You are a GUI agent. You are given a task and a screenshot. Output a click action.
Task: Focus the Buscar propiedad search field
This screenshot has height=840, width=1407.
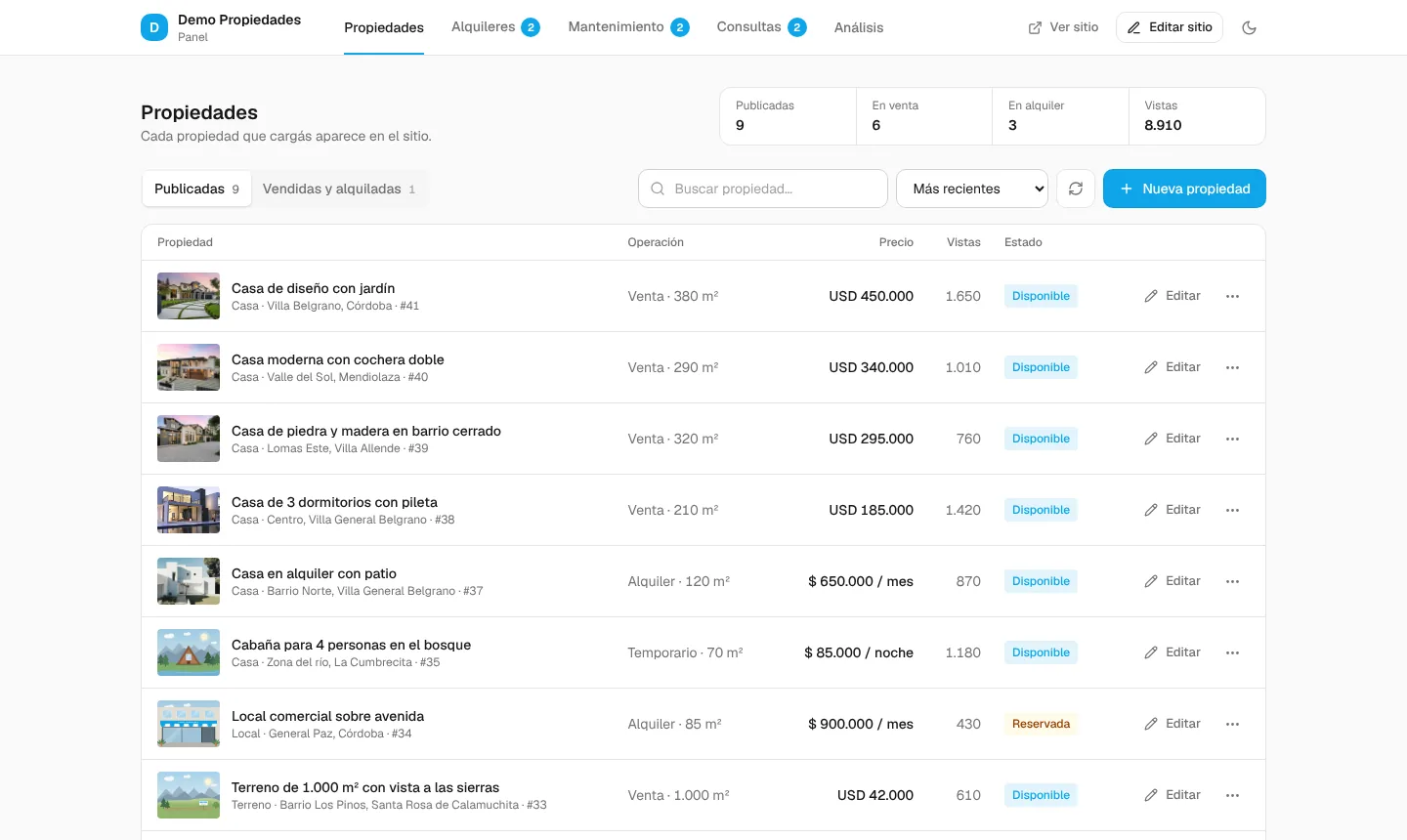[763, 189]
